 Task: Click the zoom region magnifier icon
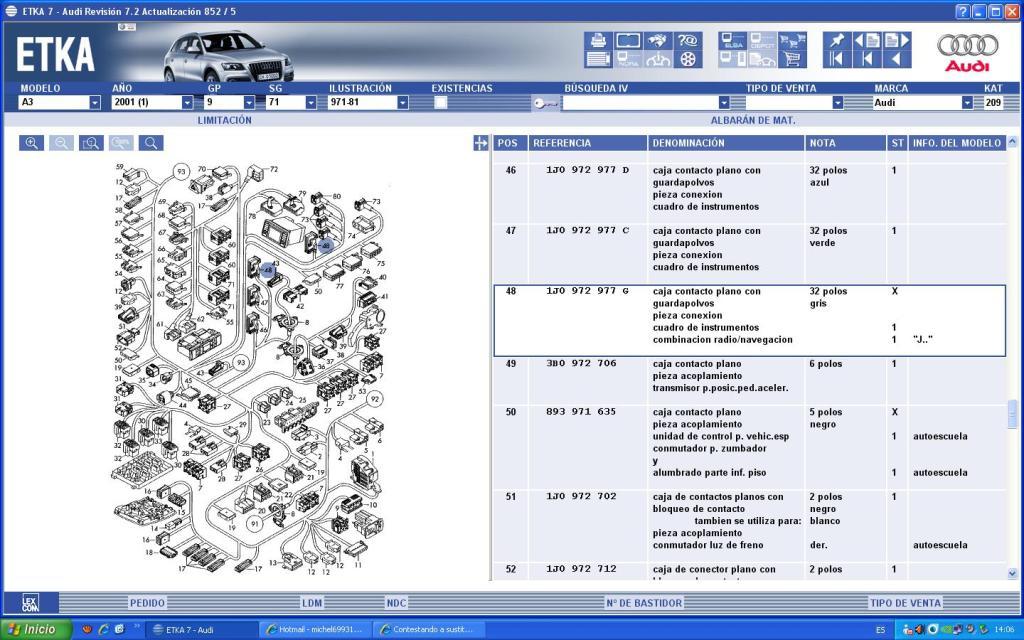(91, 143)
